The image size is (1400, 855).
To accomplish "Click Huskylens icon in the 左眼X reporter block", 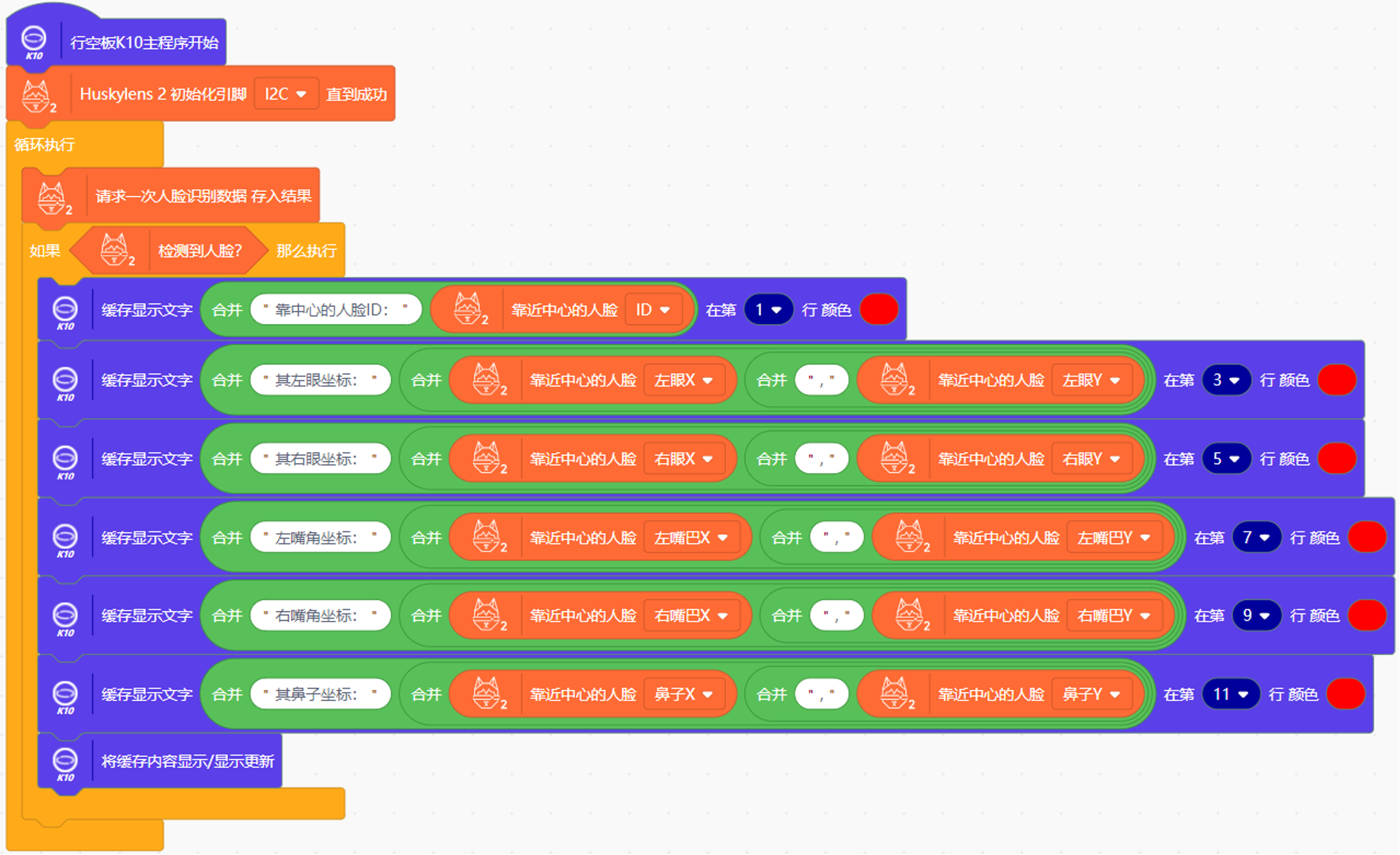I will 487,380.
